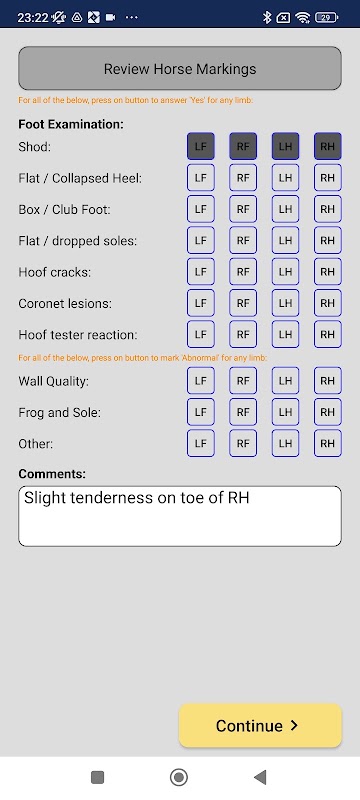This screenshot has width=360, height=800.
Task: Tap the Wi-Fi icon in status bar
Action: (x=303, y=18)
